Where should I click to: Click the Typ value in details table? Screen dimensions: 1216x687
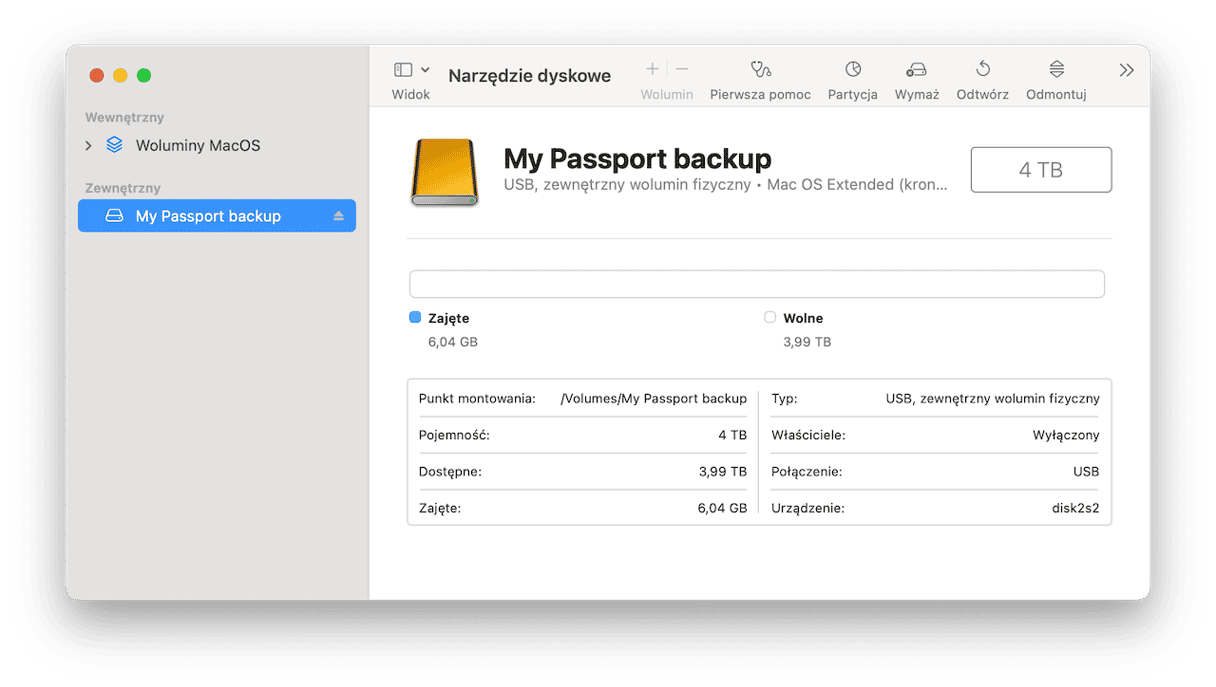pyautogui.click(x=993, y=398)
